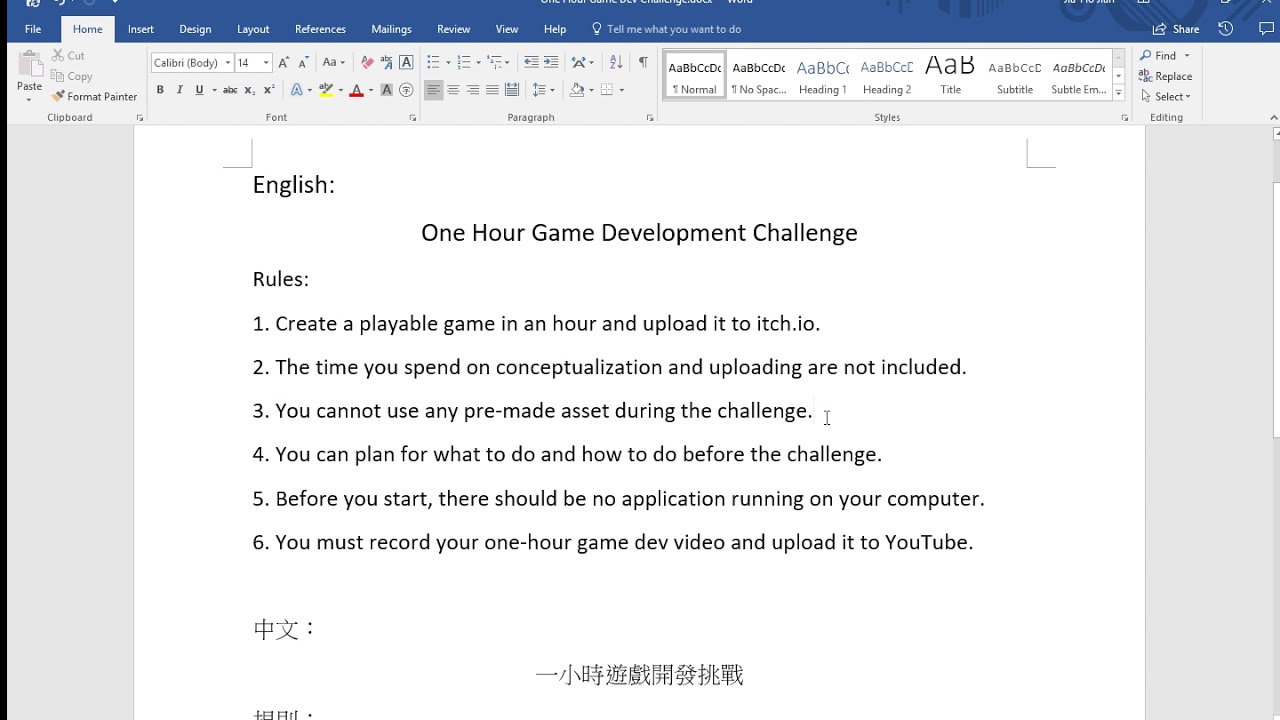The height and width of the screenshot is (720, 1280).
Task: Decrease font size with Shrink Font
Action: [x=304, y=62]
